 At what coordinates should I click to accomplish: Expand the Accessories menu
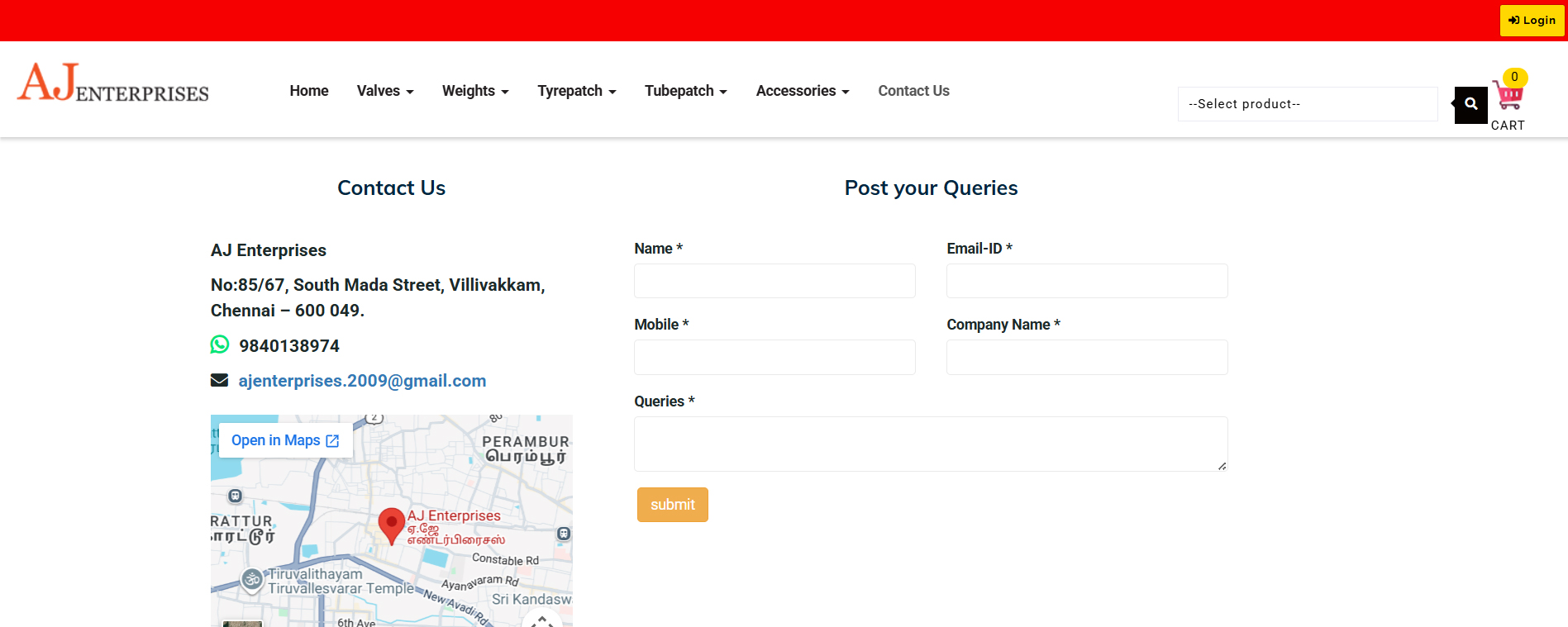(x=803, y=91)
